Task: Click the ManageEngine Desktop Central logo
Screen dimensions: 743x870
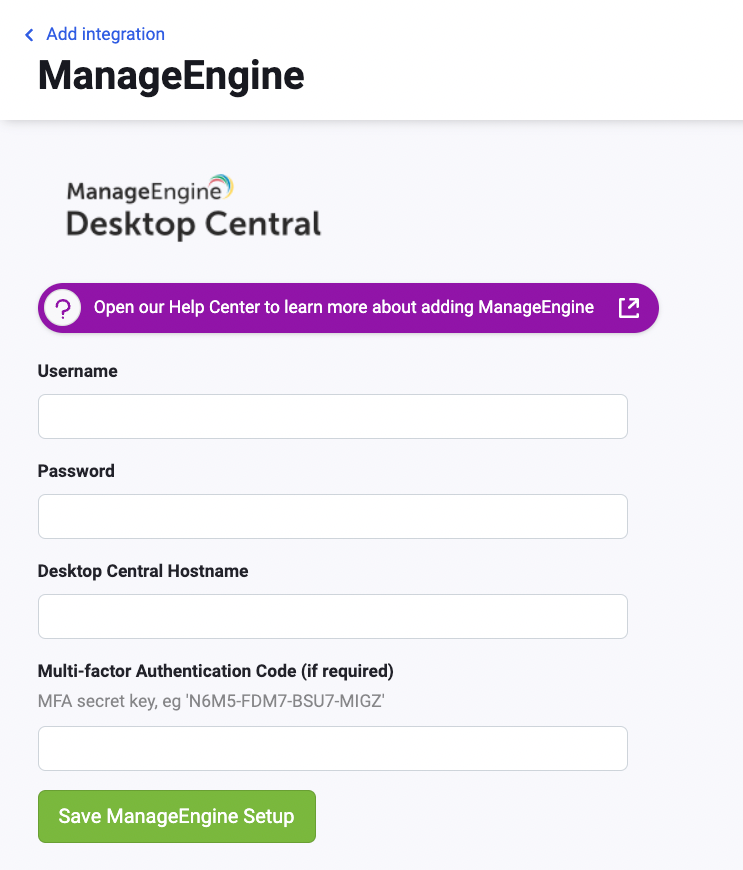Action: tap(192, 207)
